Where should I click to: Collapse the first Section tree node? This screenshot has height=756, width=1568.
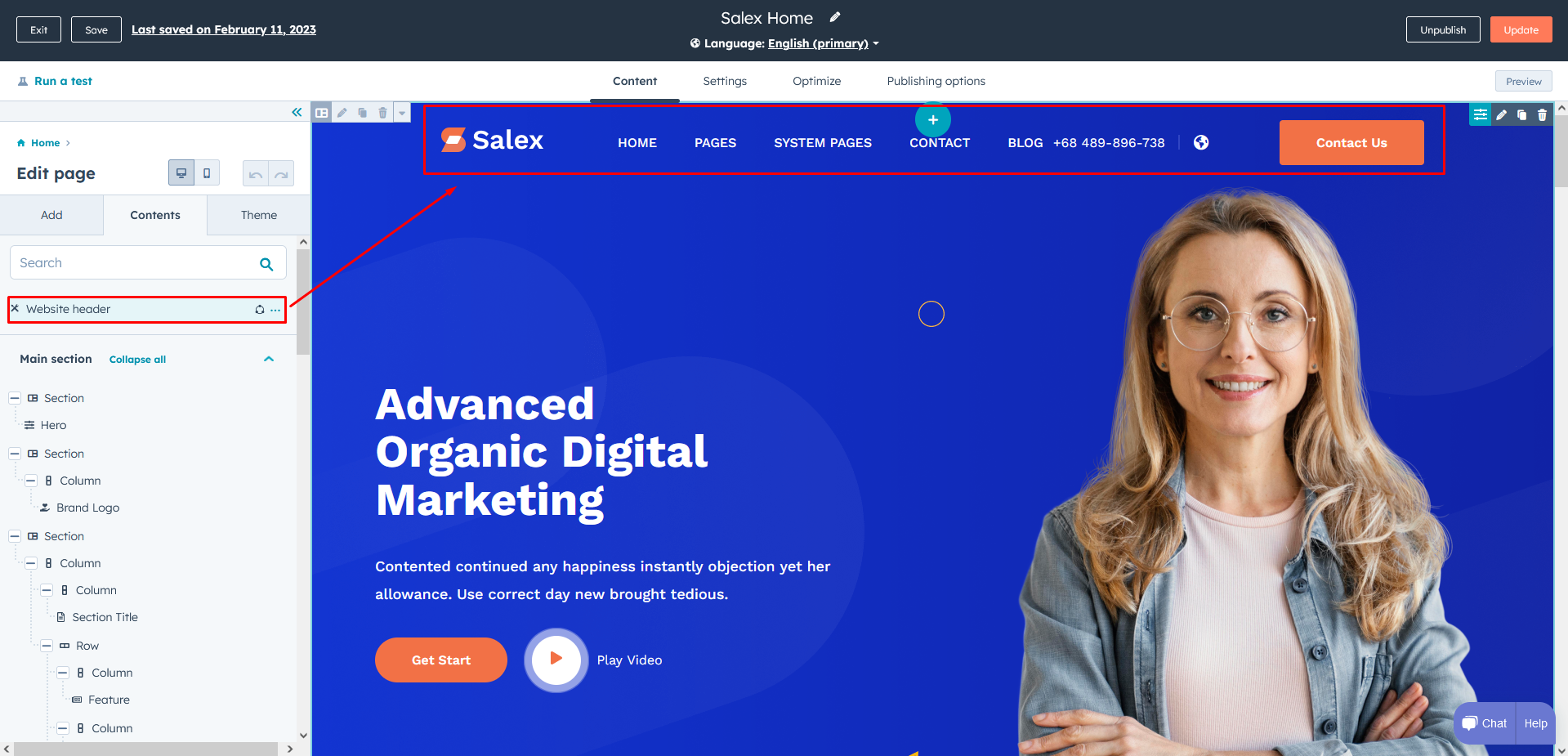click(15, 398)
